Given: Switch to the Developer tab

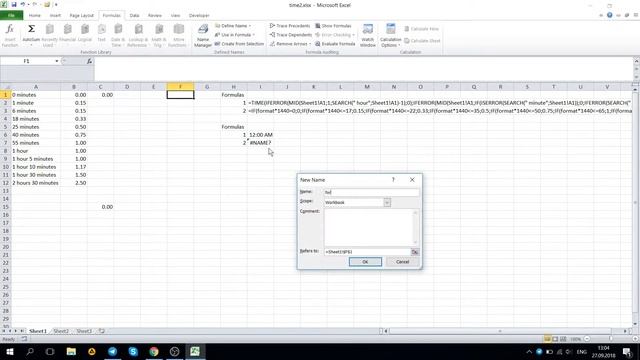Looking at the screenshot, I should coord(199,16).
